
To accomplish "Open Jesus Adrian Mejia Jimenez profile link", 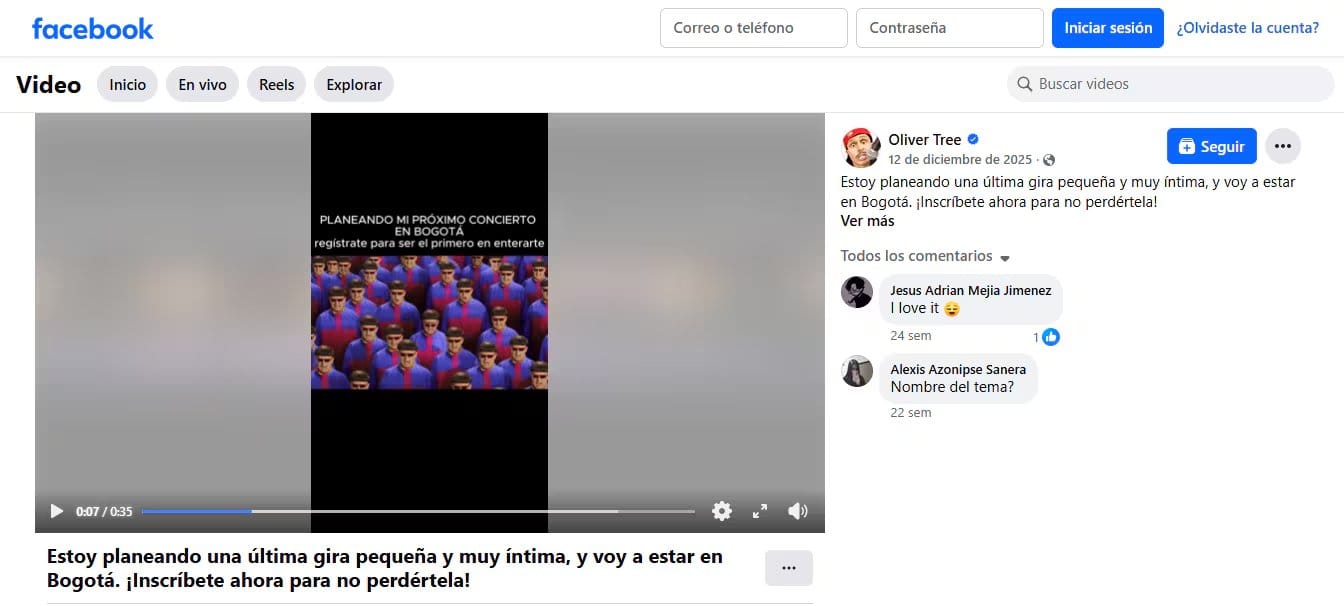I will [970, 290].
